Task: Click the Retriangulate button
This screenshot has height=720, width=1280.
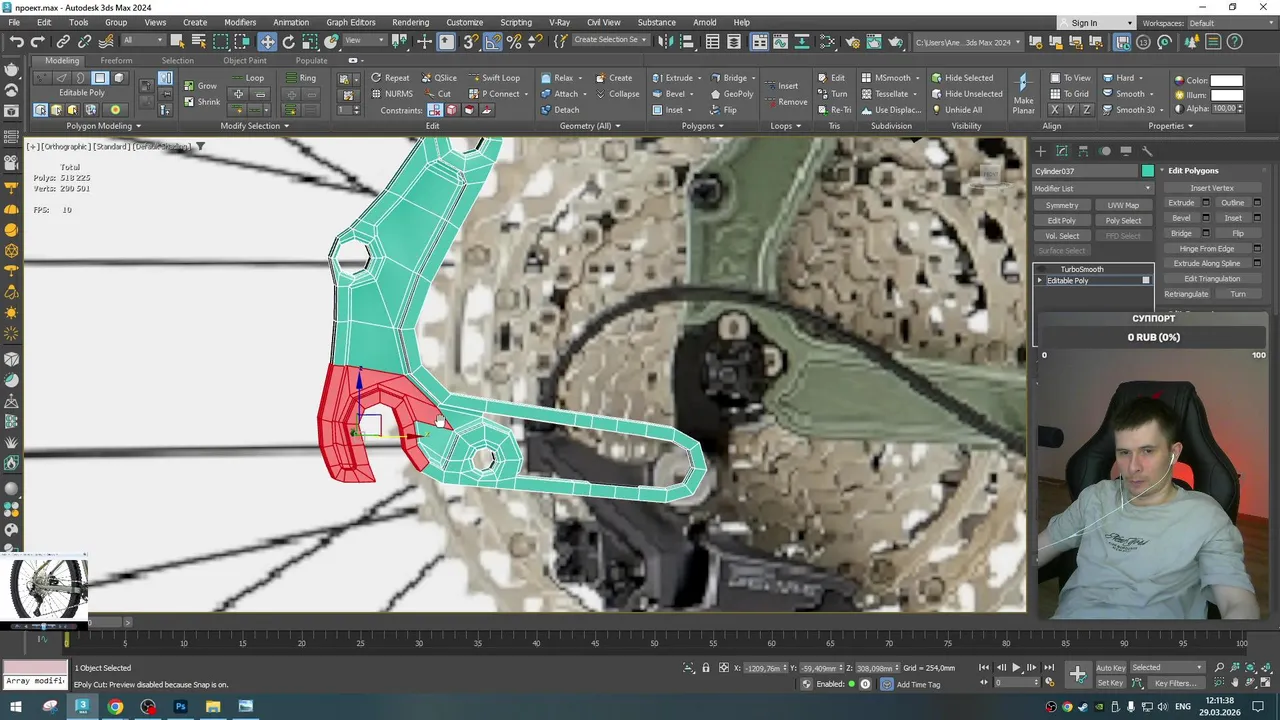Action: (1187, 294)
